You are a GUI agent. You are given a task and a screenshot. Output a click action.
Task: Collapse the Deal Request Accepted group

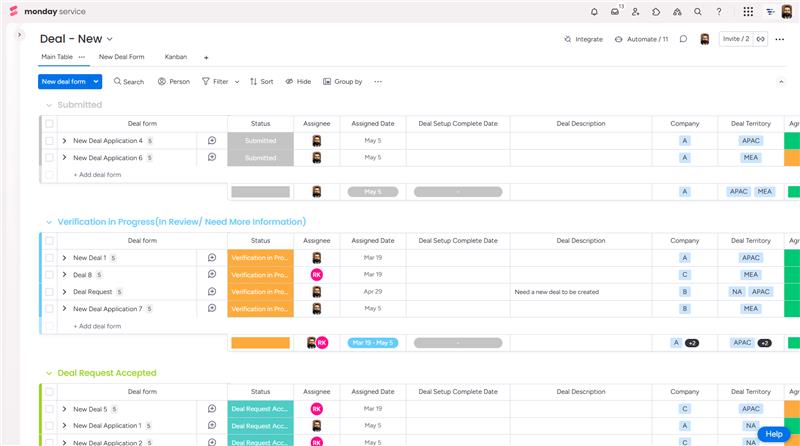(x=49, y=373)
